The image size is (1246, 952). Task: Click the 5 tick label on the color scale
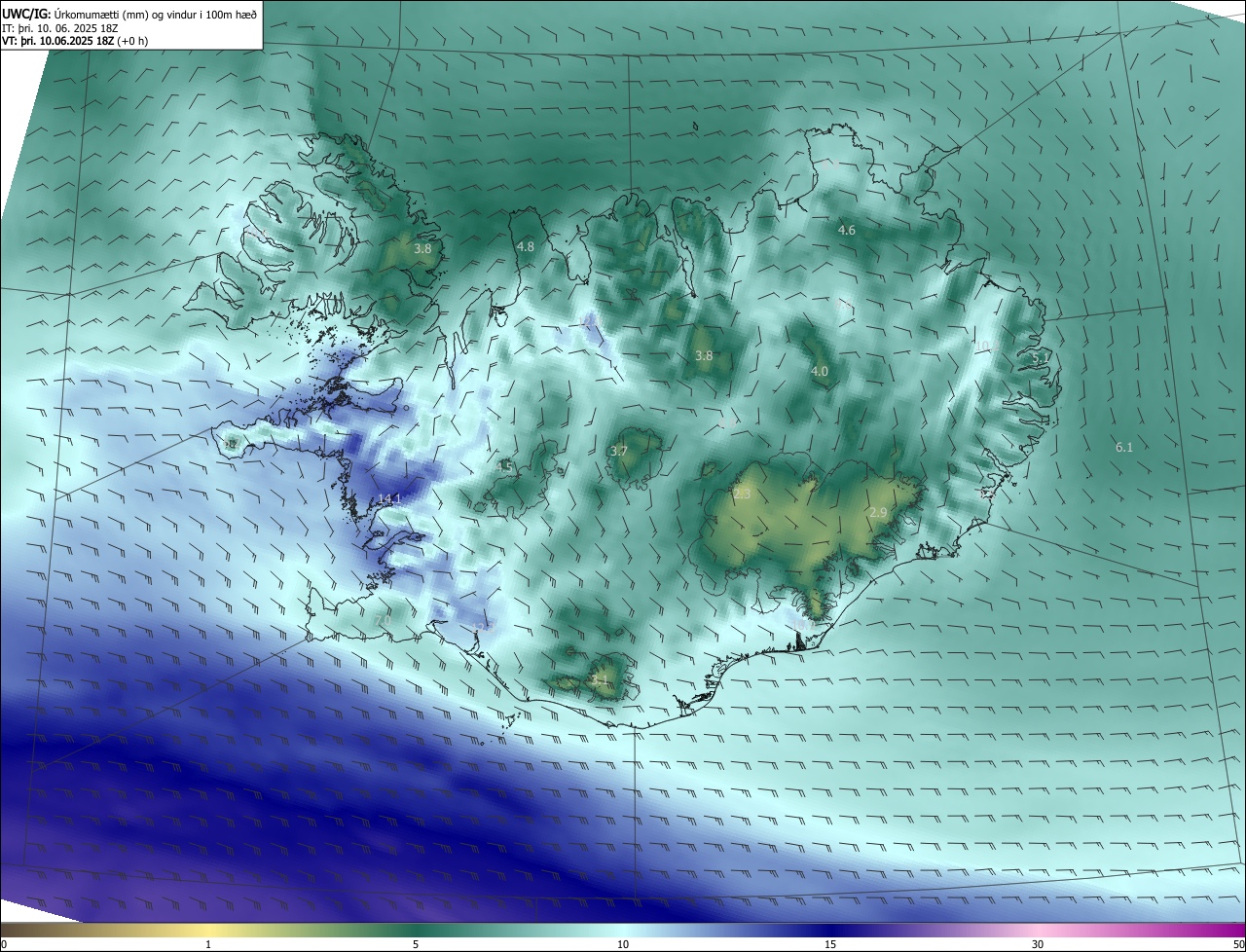click(416, 944)
